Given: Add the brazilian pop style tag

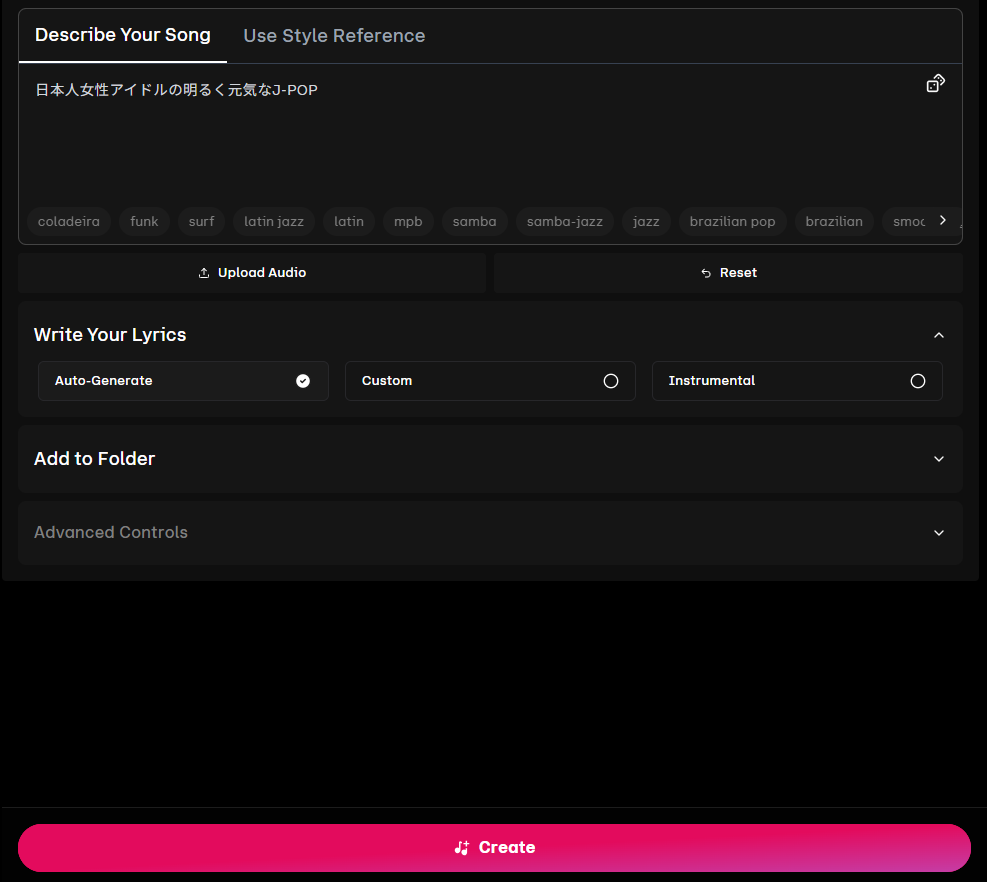Looking at the screenshot, I should point(732,222).
